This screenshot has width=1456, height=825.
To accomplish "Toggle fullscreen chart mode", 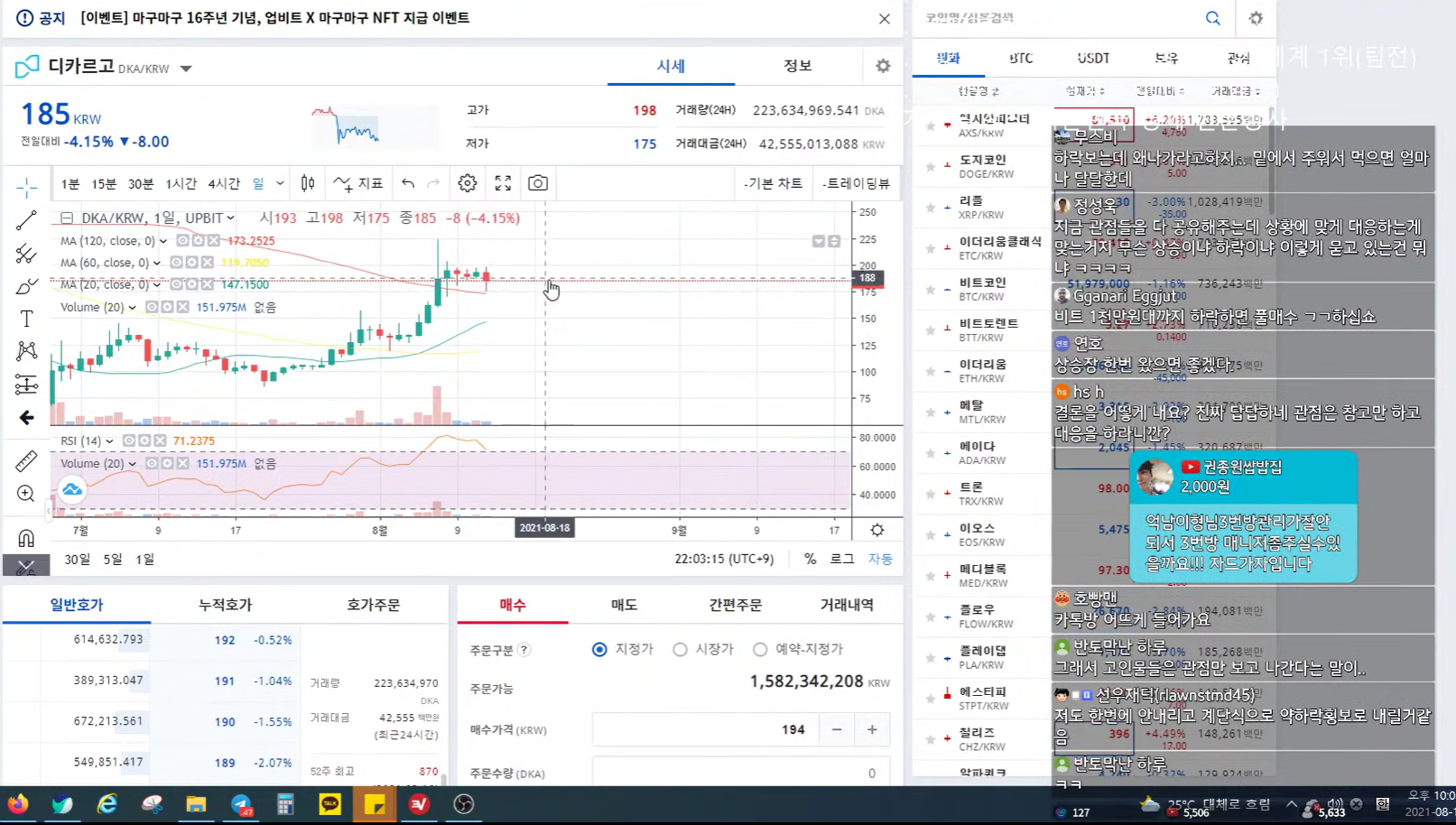I will click(503, 183).
